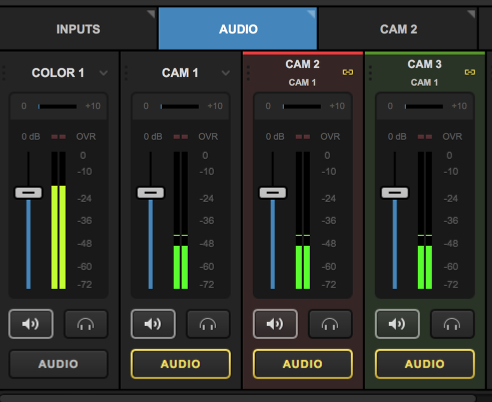Image resolution: width=492 pixels, height=402 pixels.
Task: Expand the CAM 1 channel dropdown
Action: coord(226,73)
